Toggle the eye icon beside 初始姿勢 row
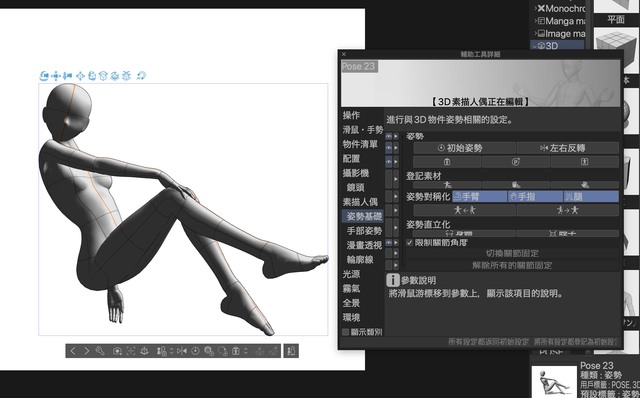This screenshot has height=398, width=640. [x=389, y=148]
